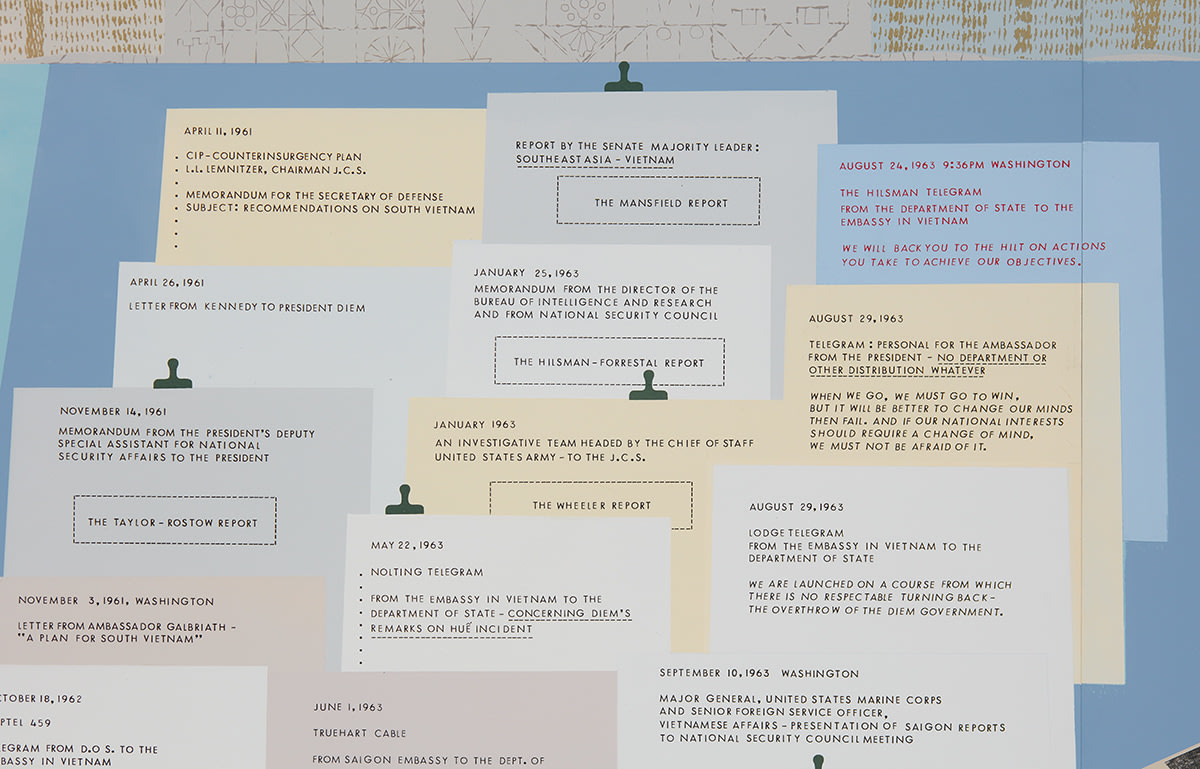Select the dashed Wheeler Report box
1200x769 pixels.
coord(591,506)
